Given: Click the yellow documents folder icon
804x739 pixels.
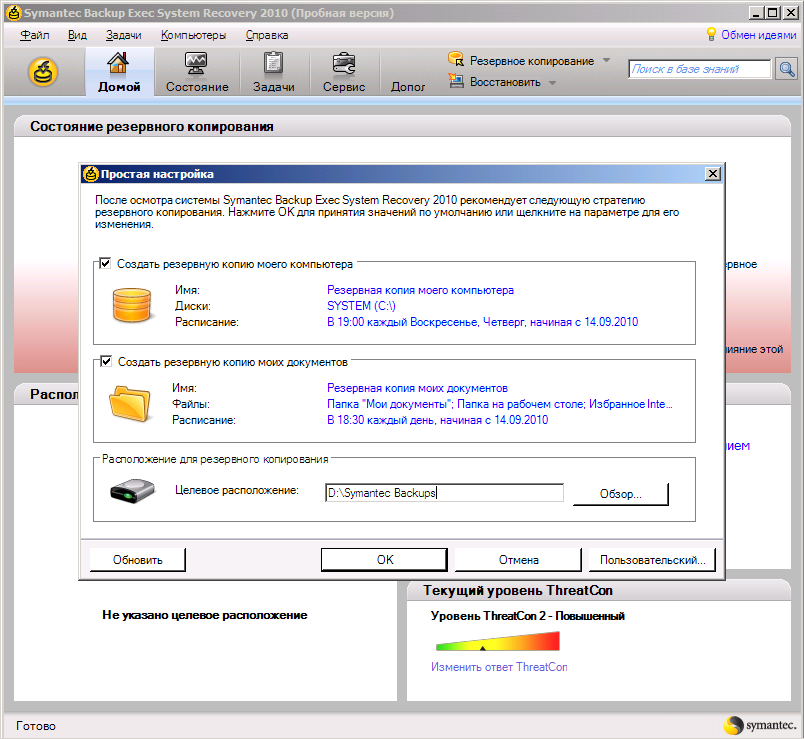Looking at the screenshot, I should pyautogui.click(x=130, y=404).
